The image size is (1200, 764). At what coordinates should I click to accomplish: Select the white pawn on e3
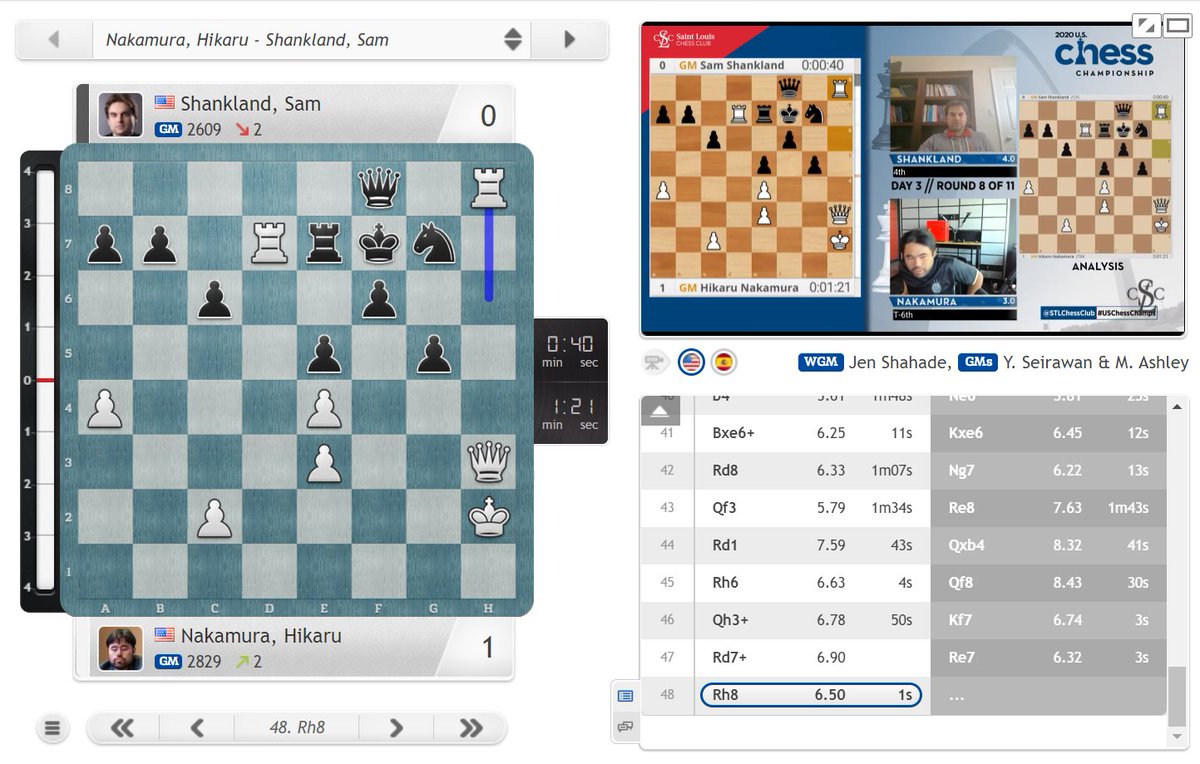point(324,462)
